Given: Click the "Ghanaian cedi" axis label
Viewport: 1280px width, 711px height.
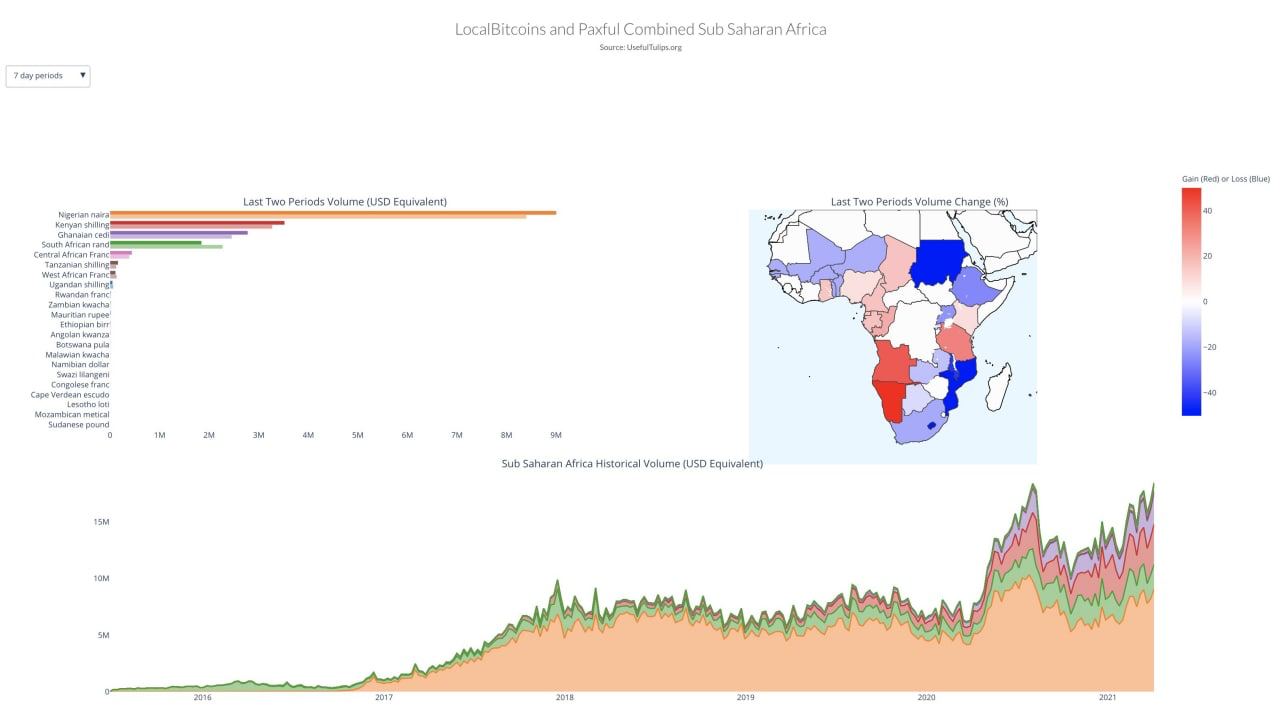Looking at the screenshot, I should (x=84, y=235).
